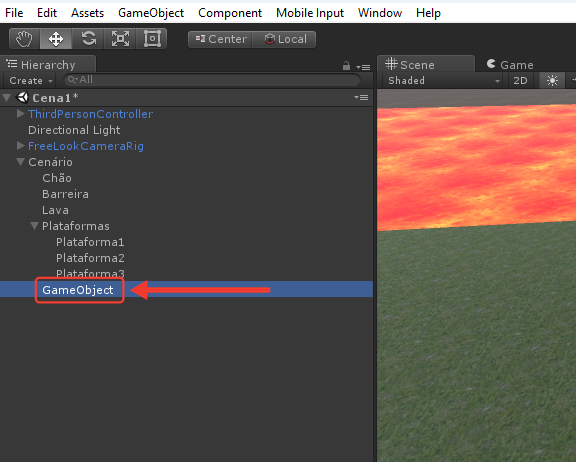
Task: Select Plataforma2 in Hierarchy
Action: [x=90, y=258]
